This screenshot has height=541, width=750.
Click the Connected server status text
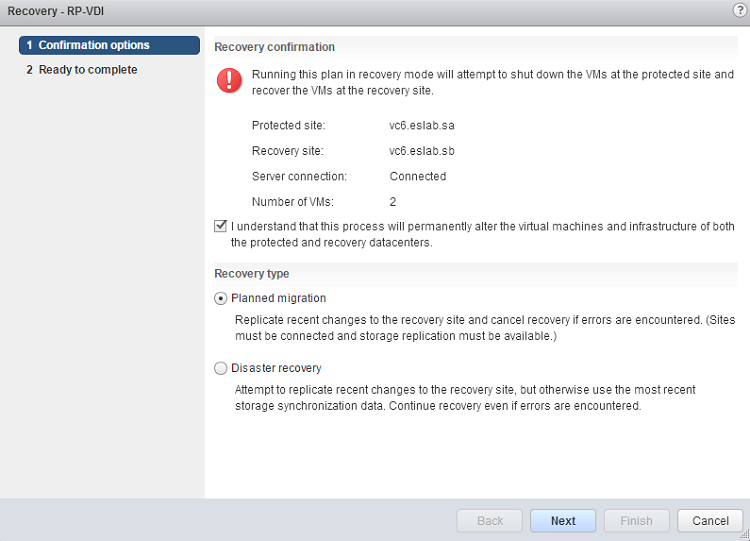coord(418,176)
